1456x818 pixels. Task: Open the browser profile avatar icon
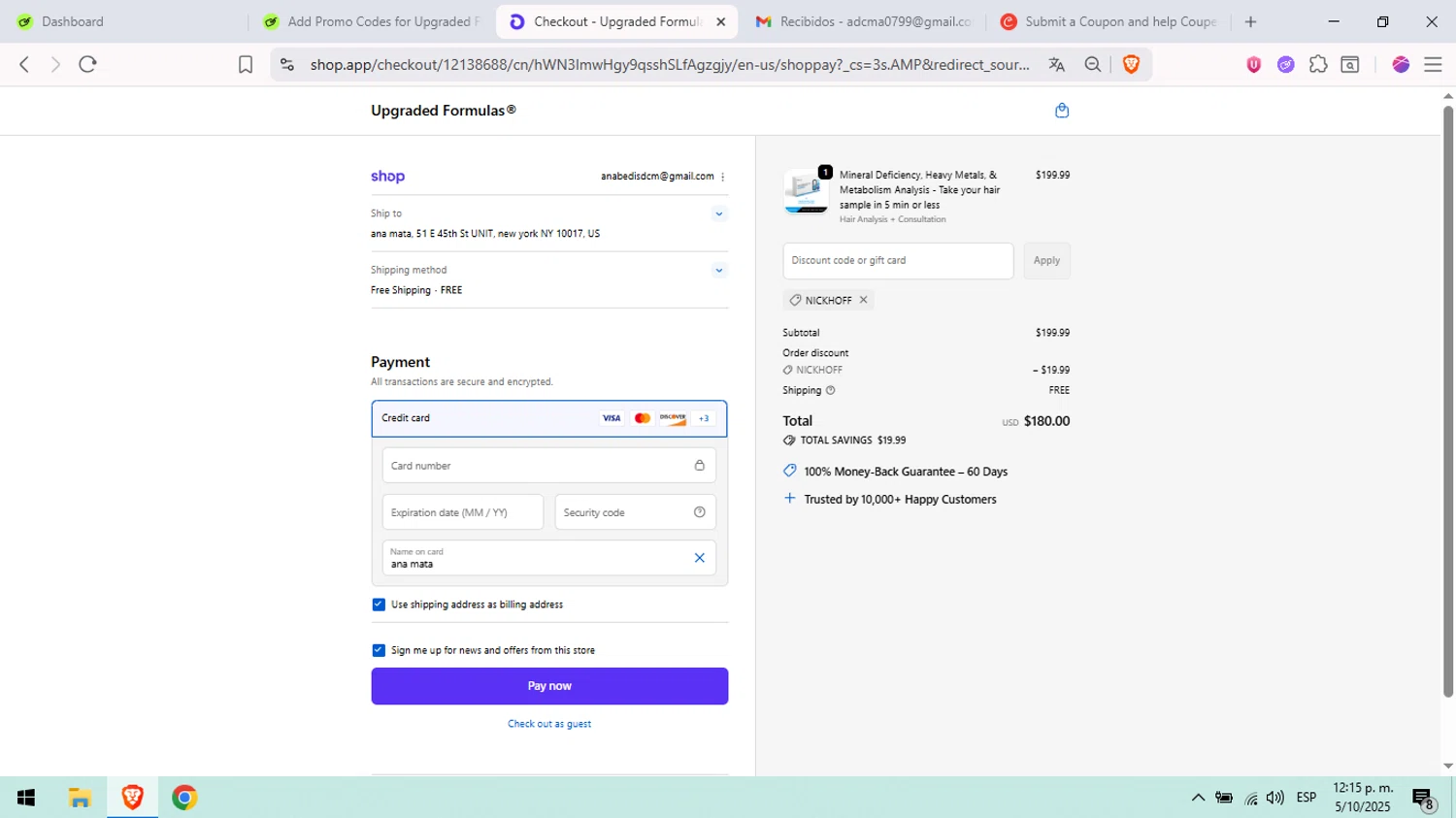tap(1401, 64)
